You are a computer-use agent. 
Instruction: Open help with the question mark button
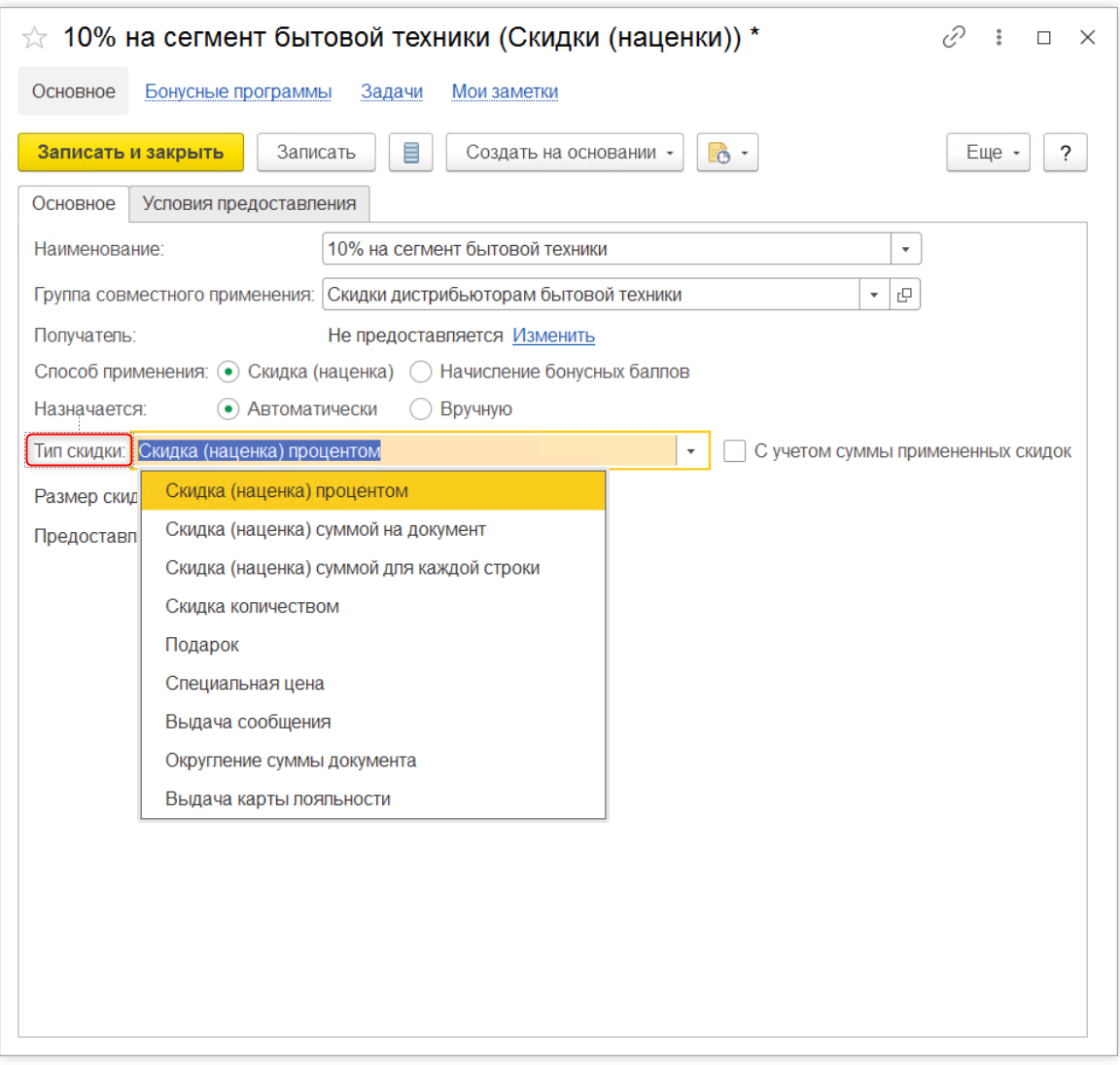[x=1065, y=153]
